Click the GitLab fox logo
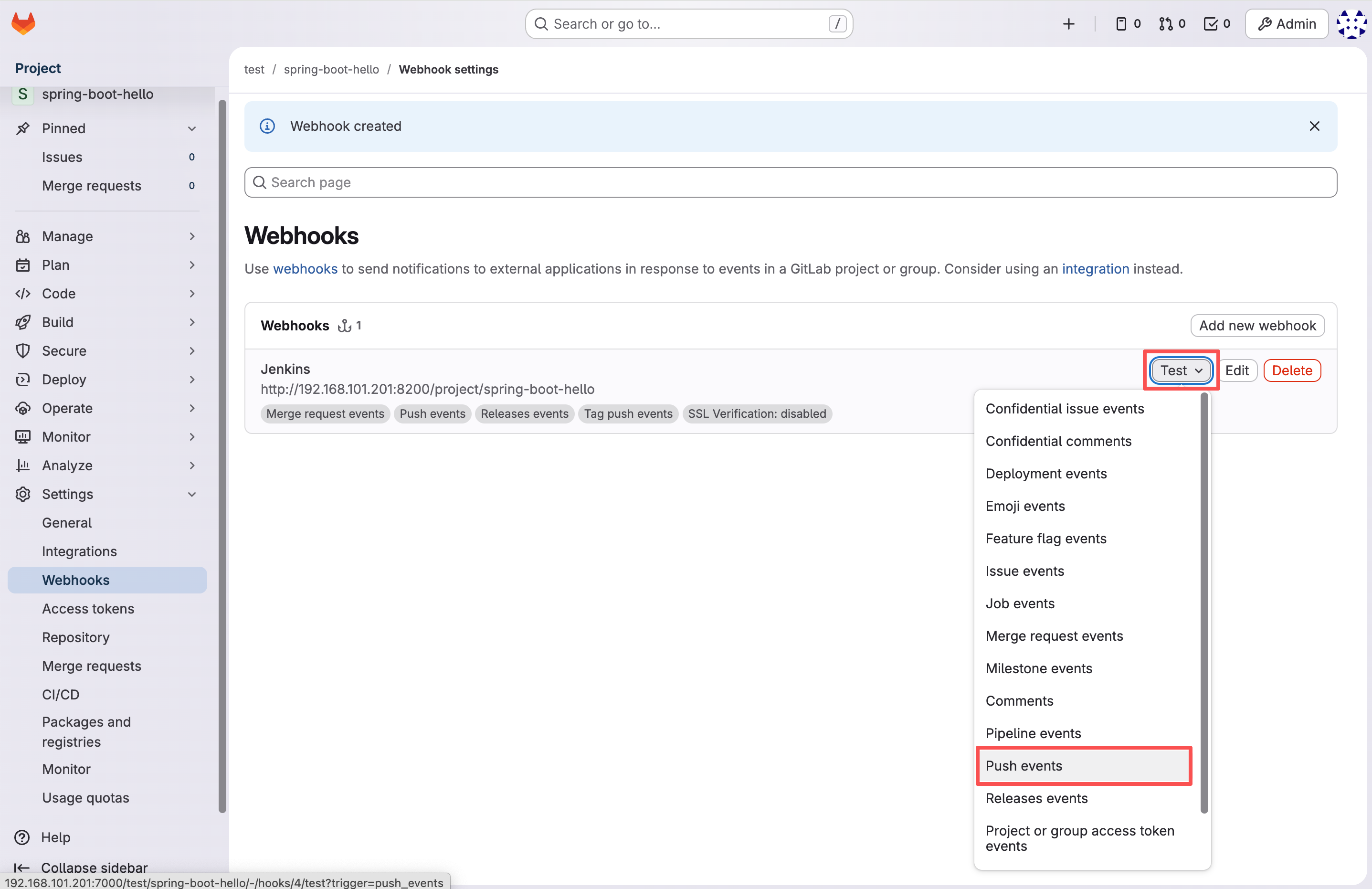The height and width of the screenshot is (889, 1372). tap(24, 24)
